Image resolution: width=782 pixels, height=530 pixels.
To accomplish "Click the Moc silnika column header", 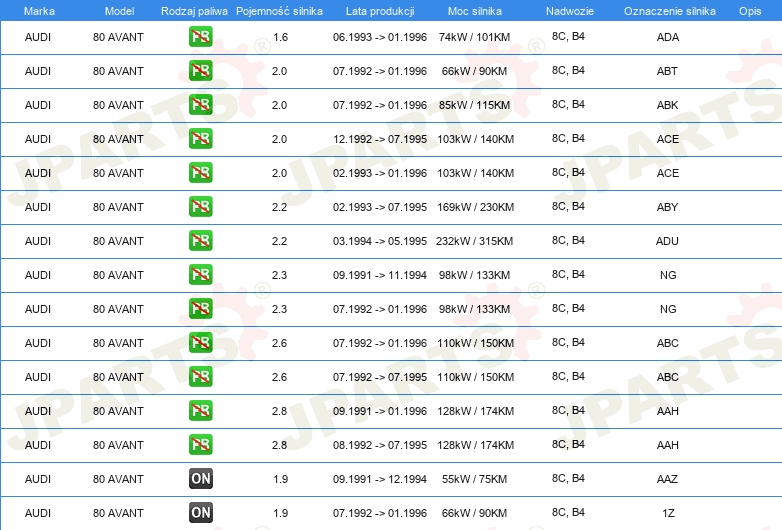I will [475, 10].
